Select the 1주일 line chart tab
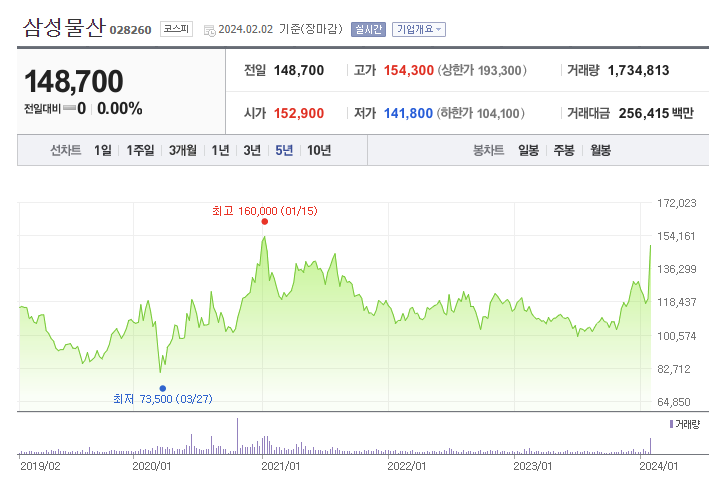The width and height of the screenshot is (709, 483). click(140, 150)
